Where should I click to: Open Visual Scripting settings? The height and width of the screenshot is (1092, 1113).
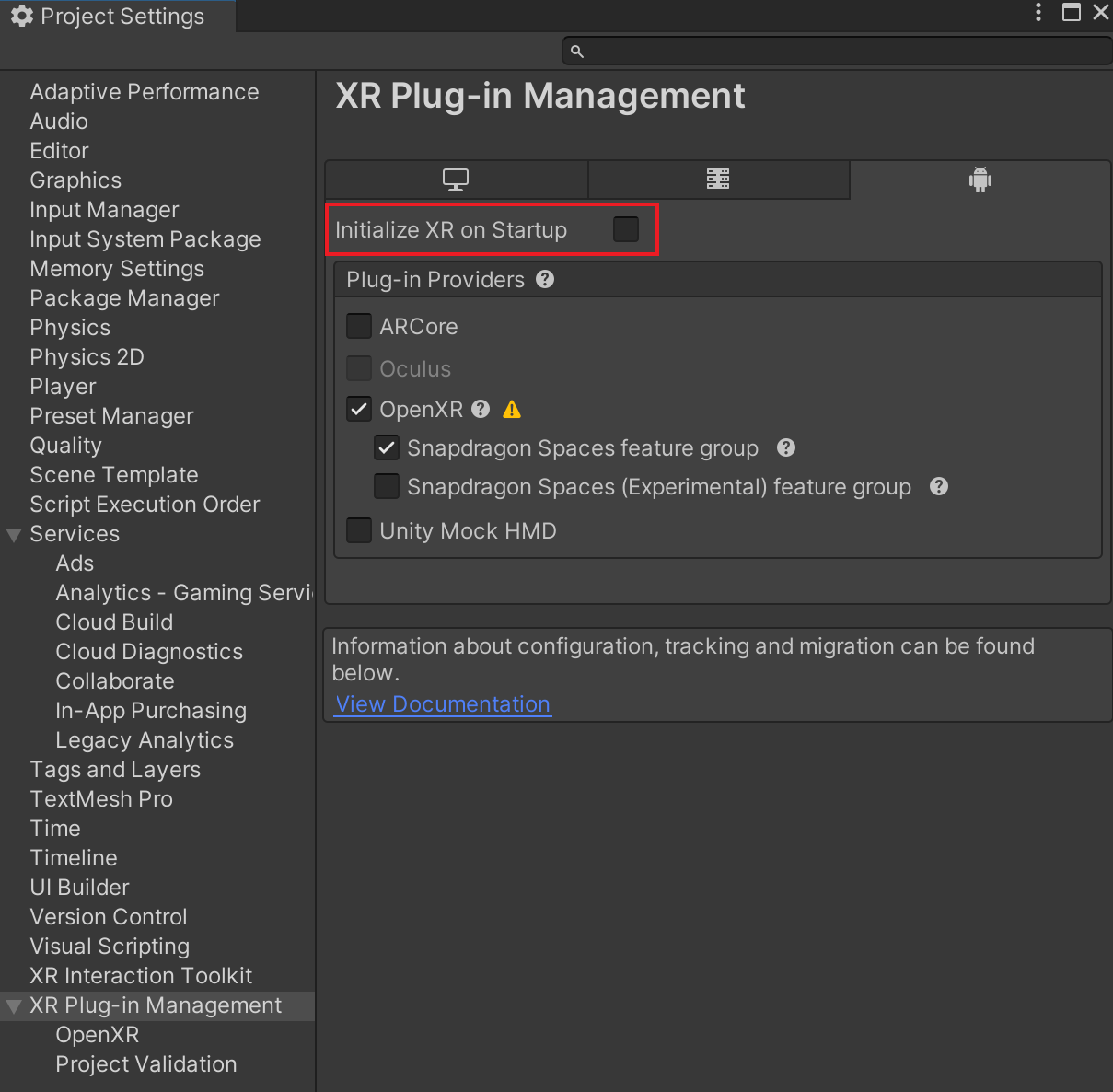tap(110, 947)
